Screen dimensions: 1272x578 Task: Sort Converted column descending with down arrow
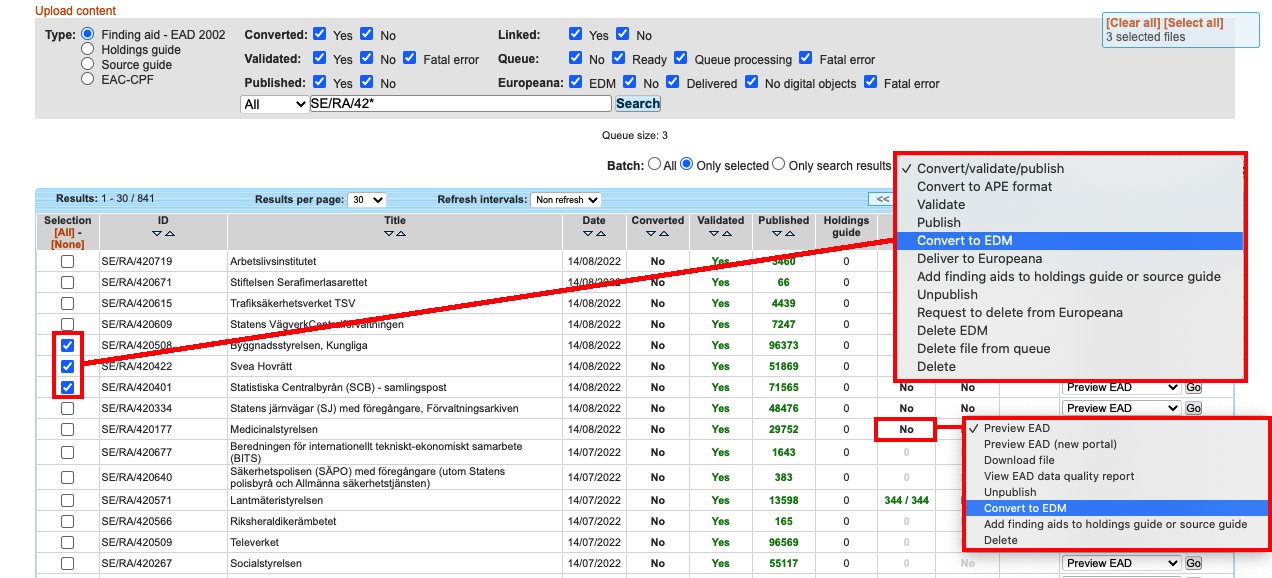coord(652,233)
